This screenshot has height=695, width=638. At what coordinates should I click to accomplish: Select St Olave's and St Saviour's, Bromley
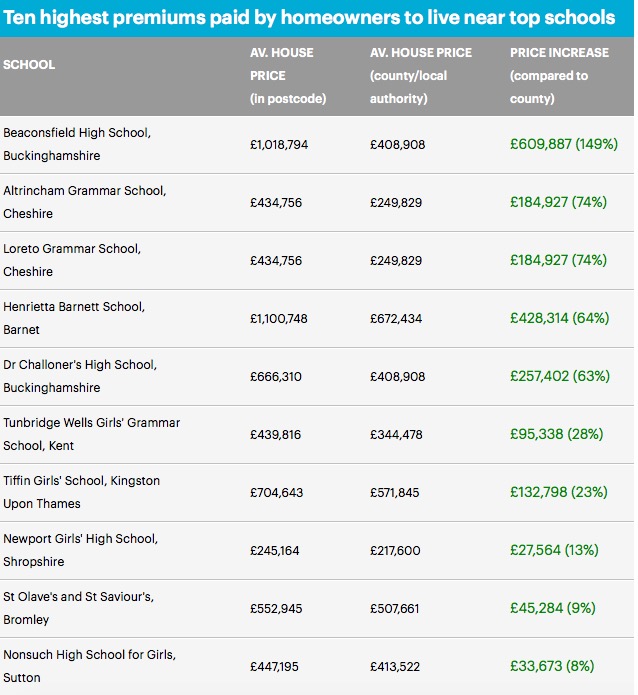pos(78,608)
